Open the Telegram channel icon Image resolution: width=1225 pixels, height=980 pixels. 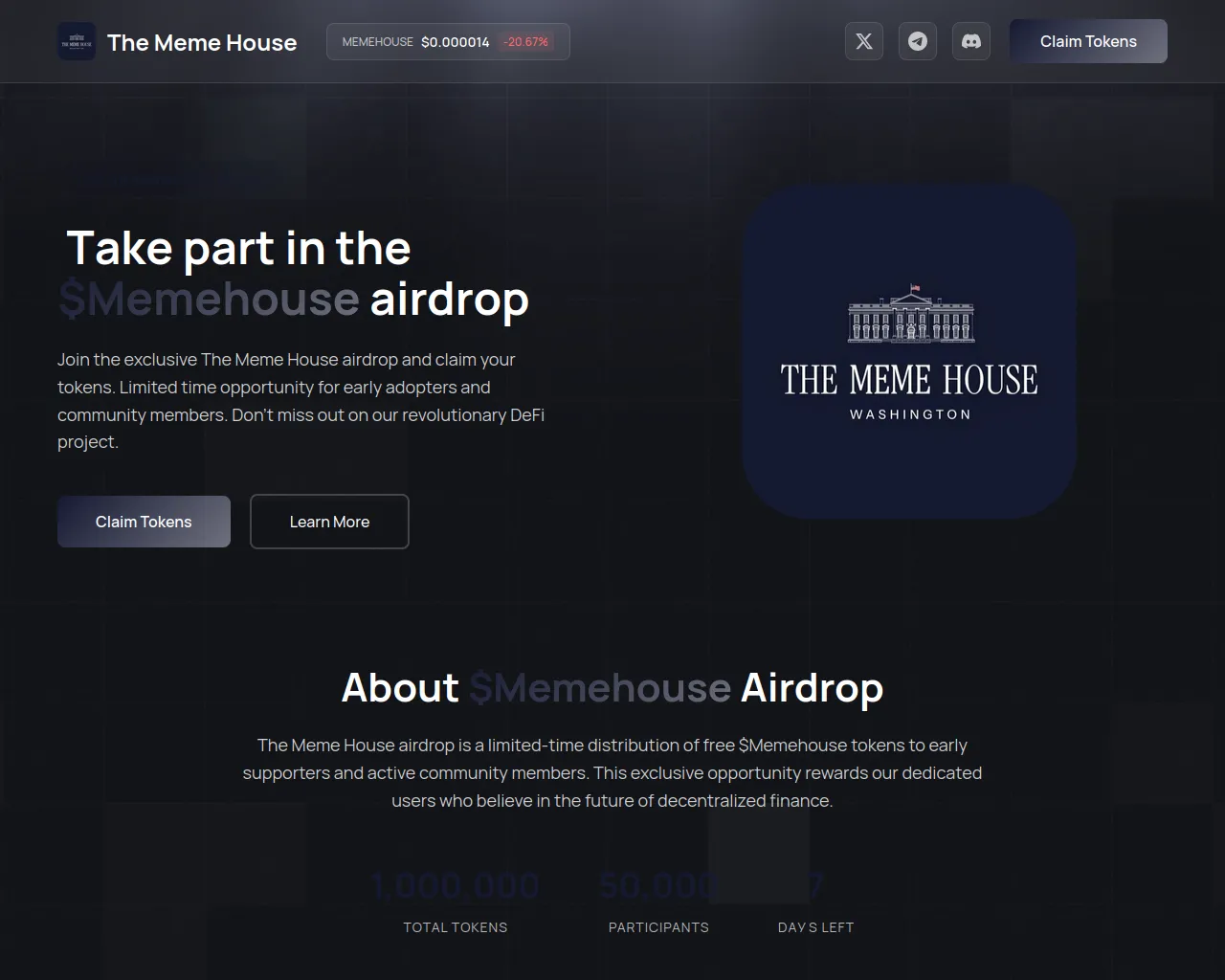click(918, 41)
